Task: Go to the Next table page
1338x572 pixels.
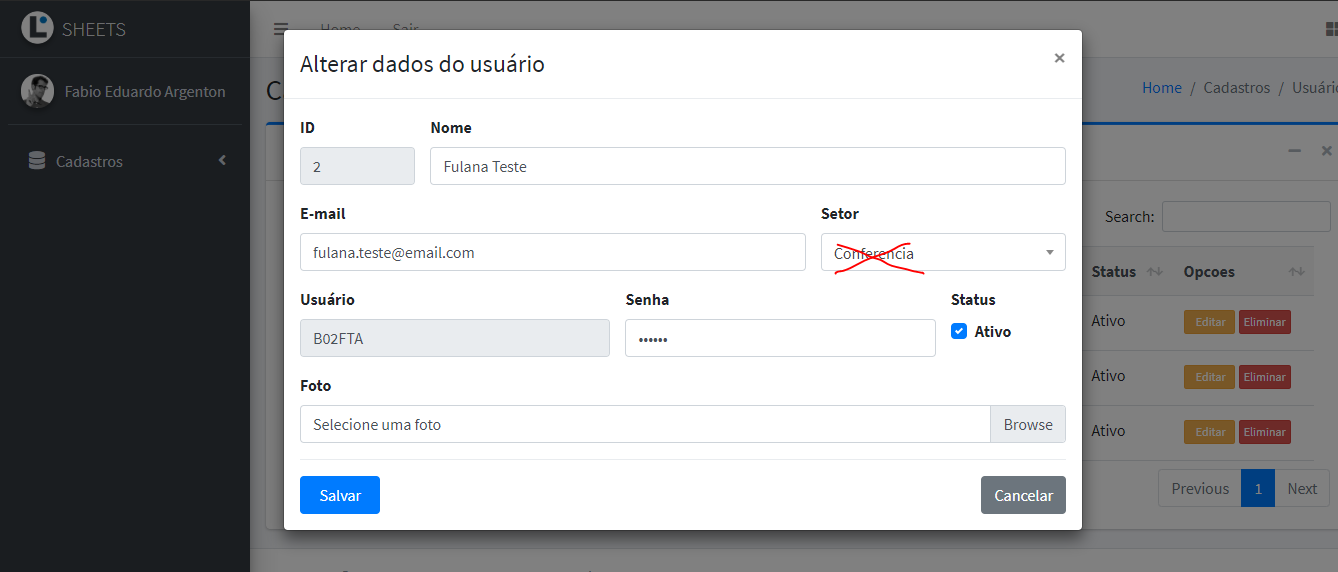Action: (x=1302, y=488)
